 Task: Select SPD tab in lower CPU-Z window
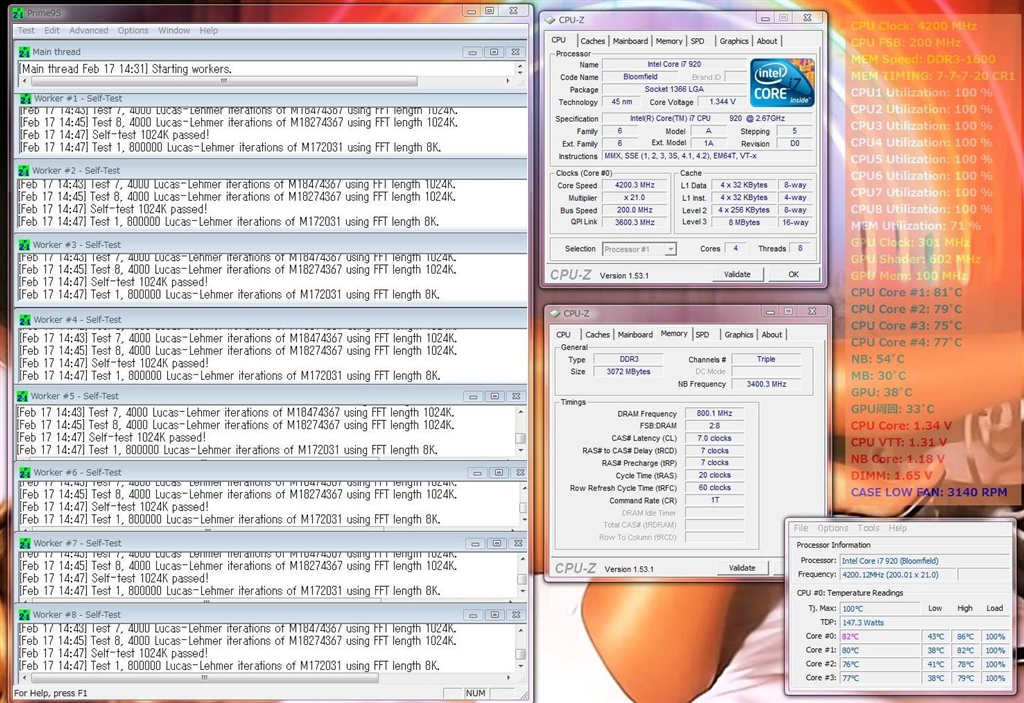(703, 335)
